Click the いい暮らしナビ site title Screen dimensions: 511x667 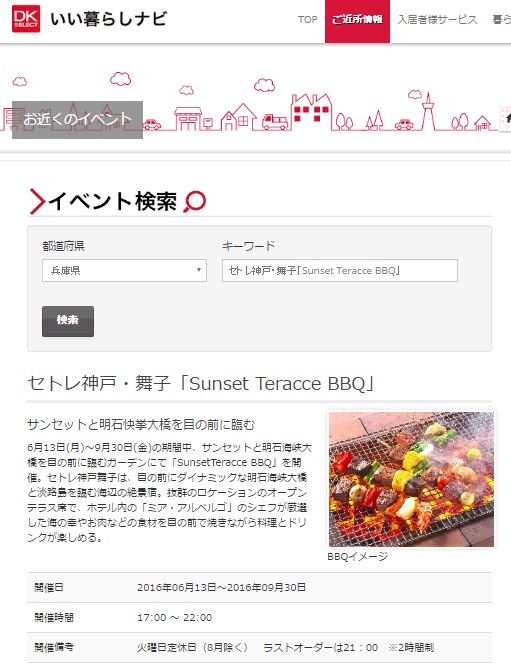pos(109,19)
